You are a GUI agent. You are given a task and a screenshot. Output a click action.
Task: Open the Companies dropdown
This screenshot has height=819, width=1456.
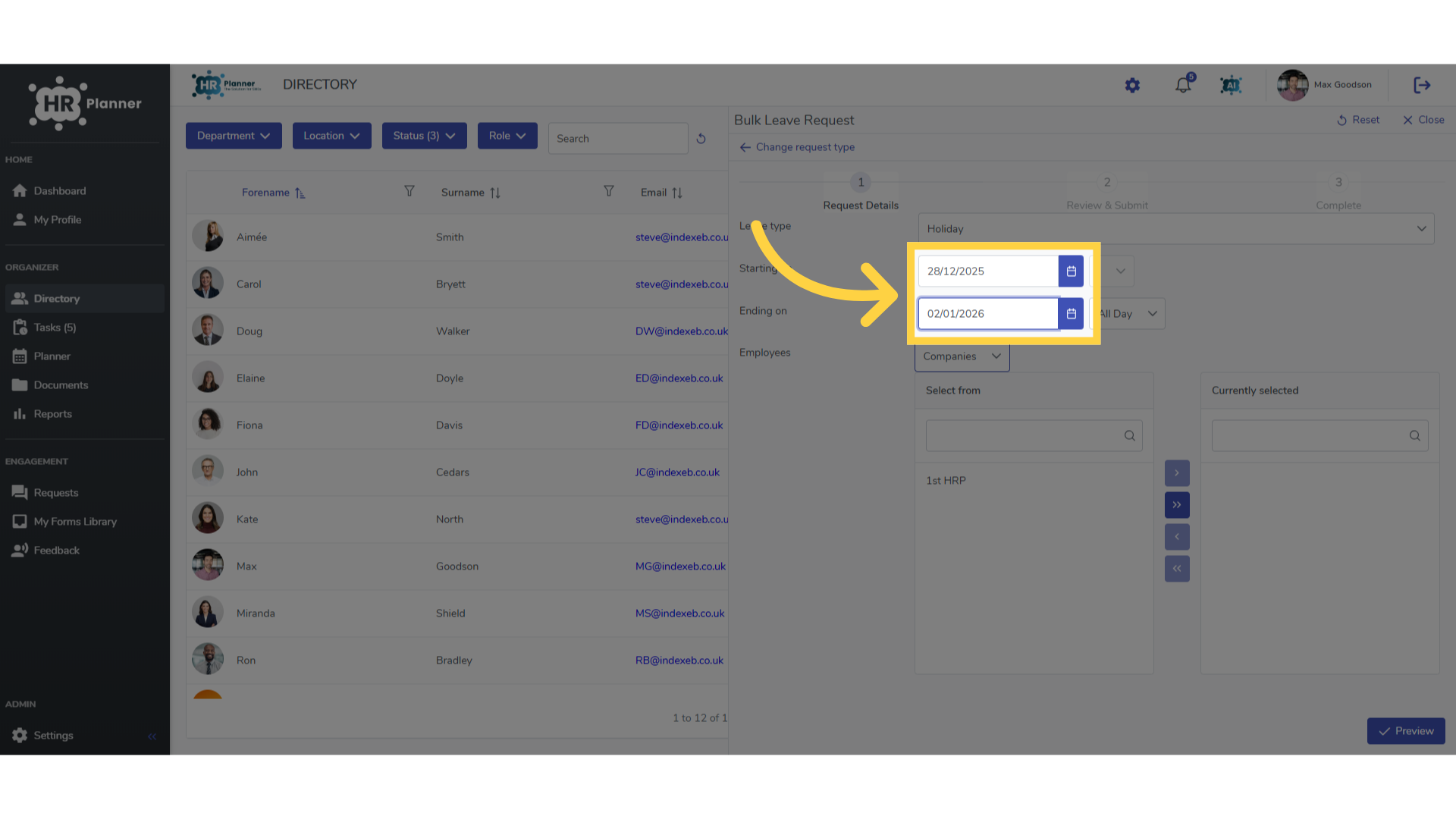click(x=962, y=356)
